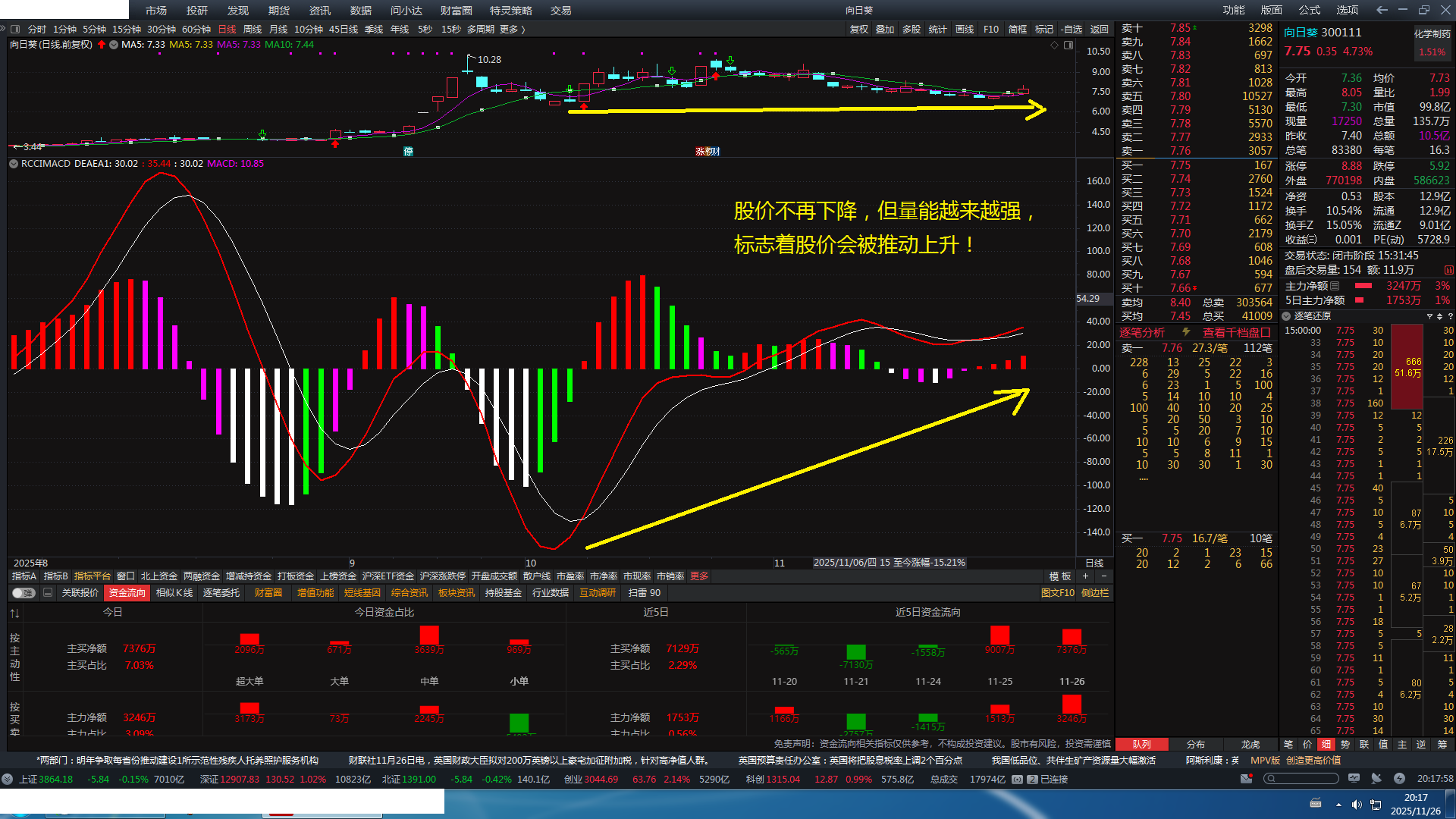The height and width of the screenshot is (819, 1456).
Task: Switch to the 相似K线 tab
Action: [x=174, y=593]
